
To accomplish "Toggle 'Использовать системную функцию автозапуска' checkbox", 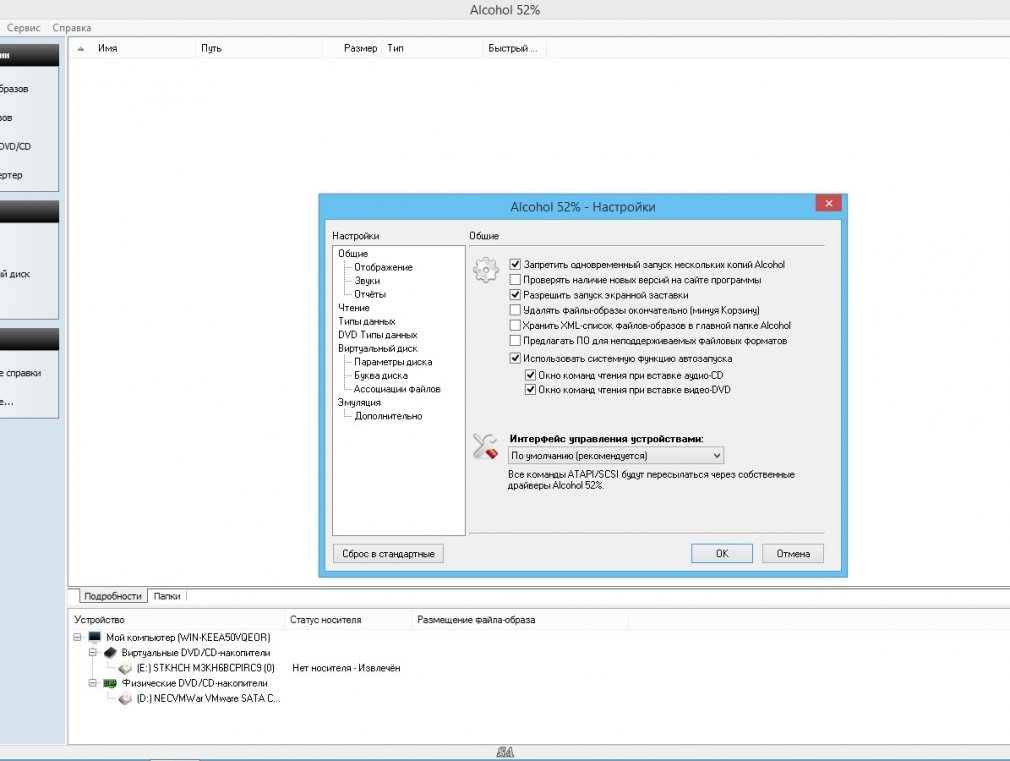I will (515, 358).
